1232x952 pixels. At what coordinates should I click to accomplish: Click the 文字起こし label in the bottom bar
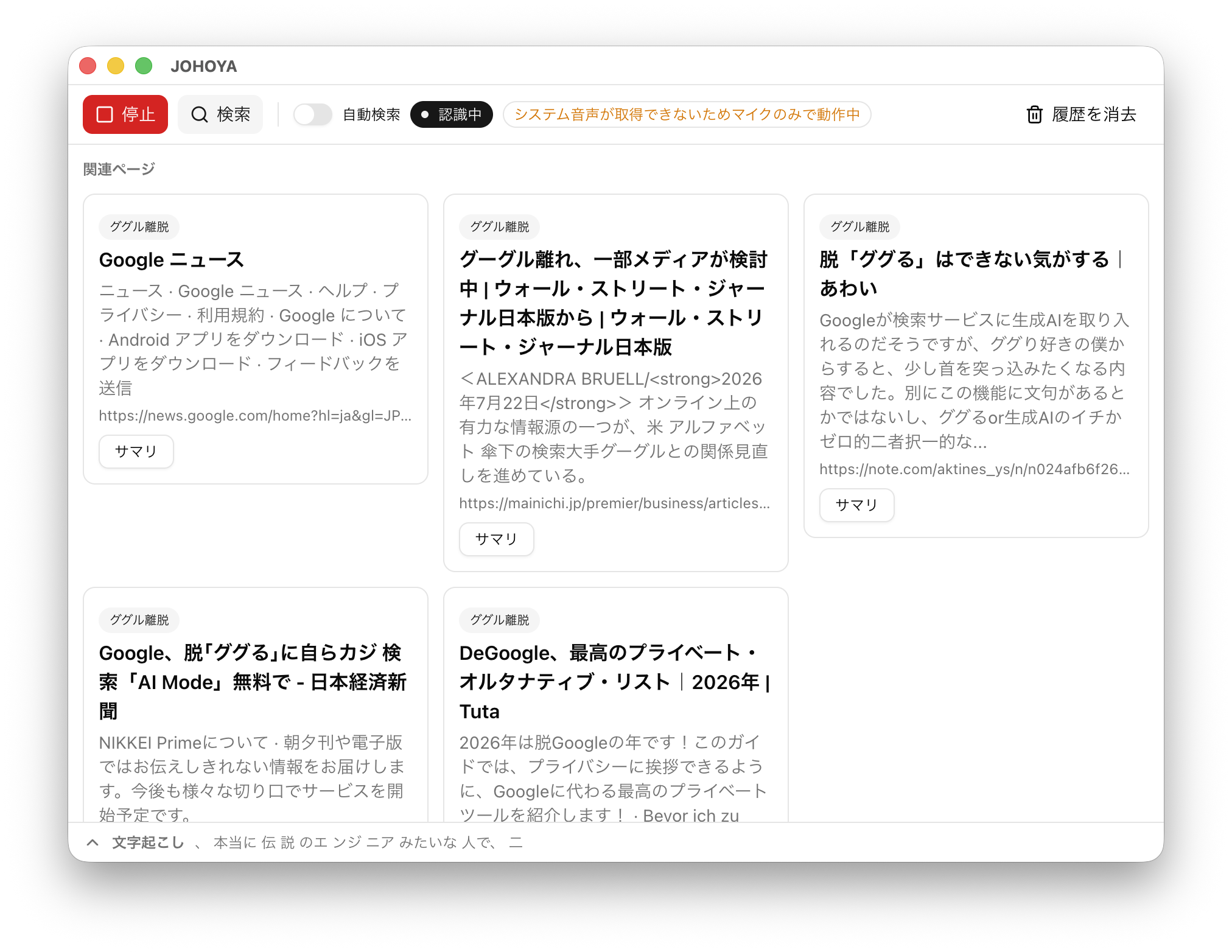coord(148,842)
